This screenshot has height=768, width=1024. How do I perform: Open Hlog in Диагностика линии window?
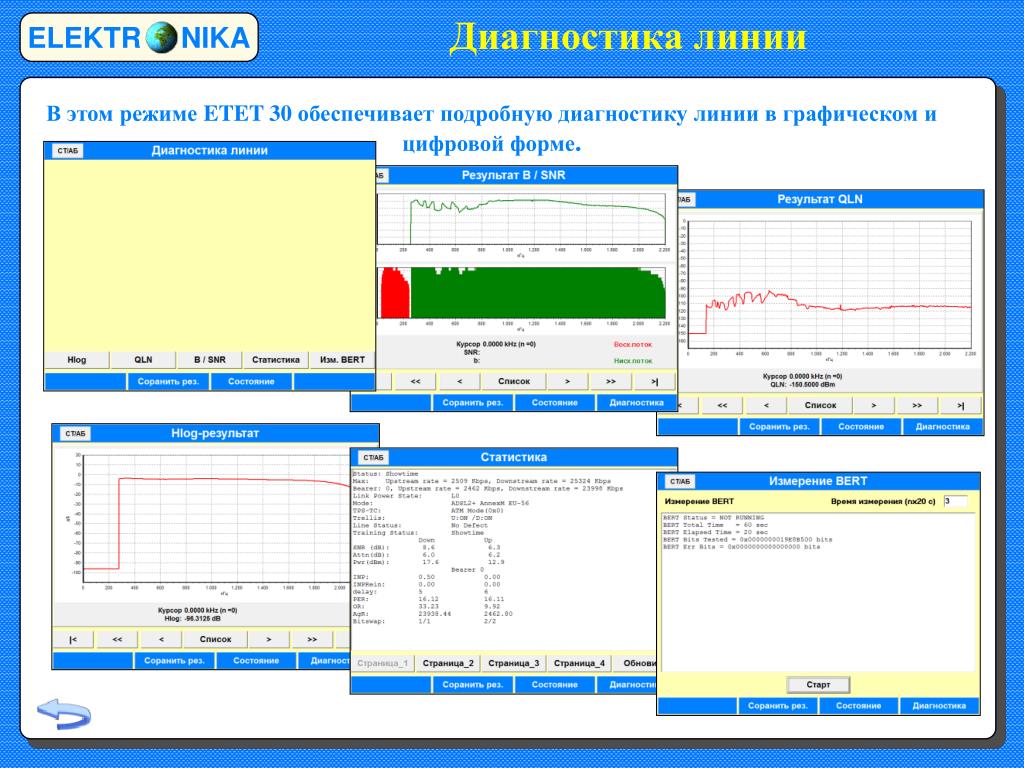tap(76, 360)
